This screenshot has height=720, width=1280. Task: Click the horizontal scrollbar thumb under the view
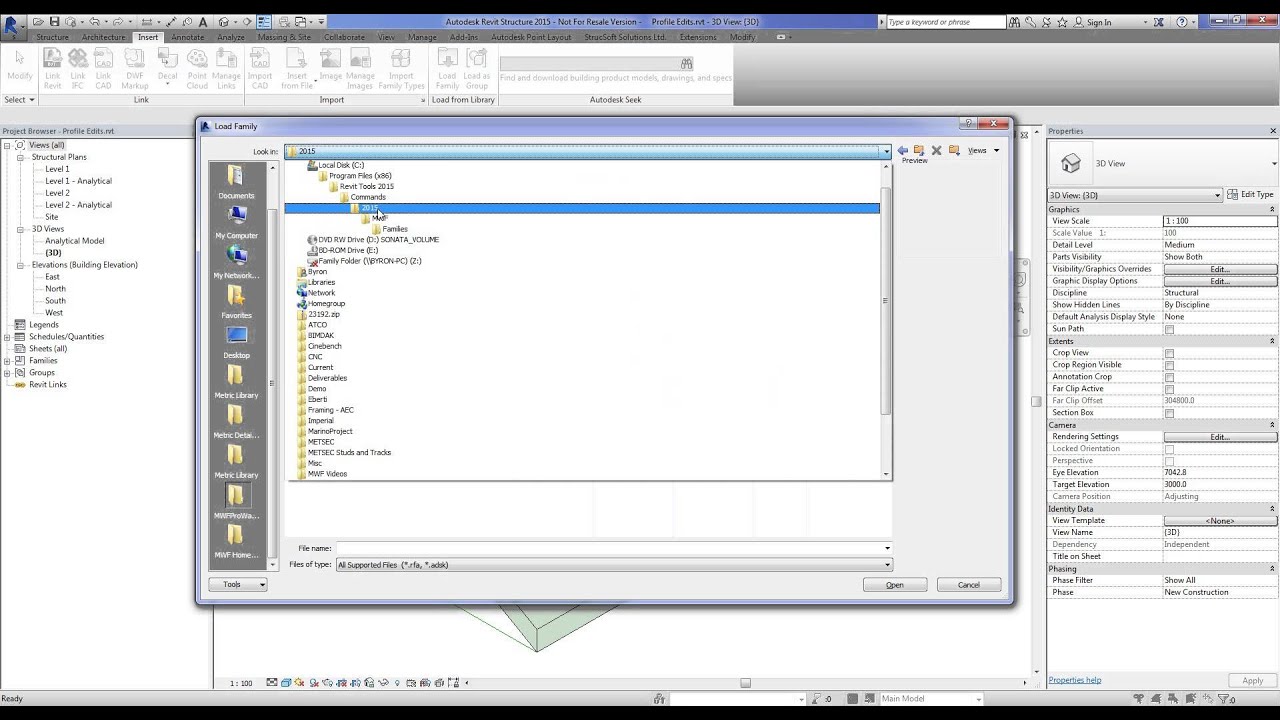745,683
